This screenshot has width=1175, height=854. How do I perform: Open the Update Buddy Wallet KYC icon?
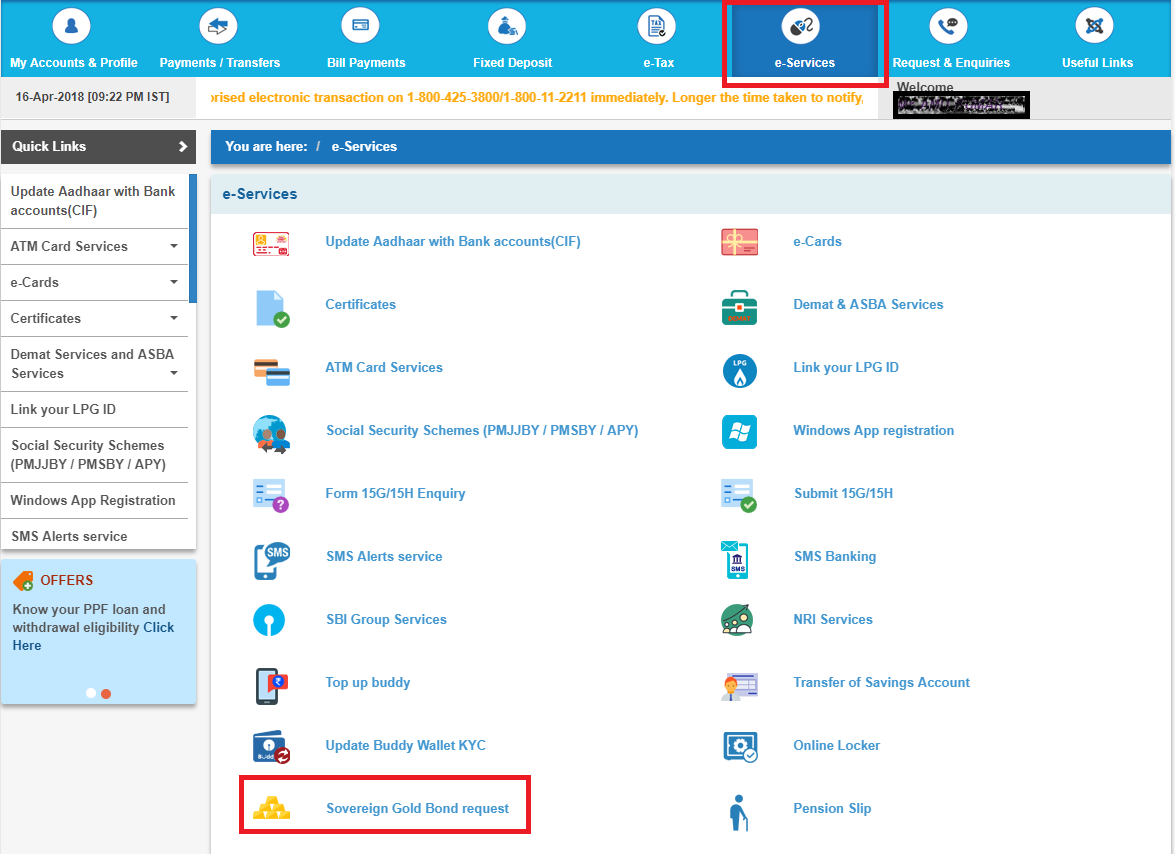click(271, 747)
